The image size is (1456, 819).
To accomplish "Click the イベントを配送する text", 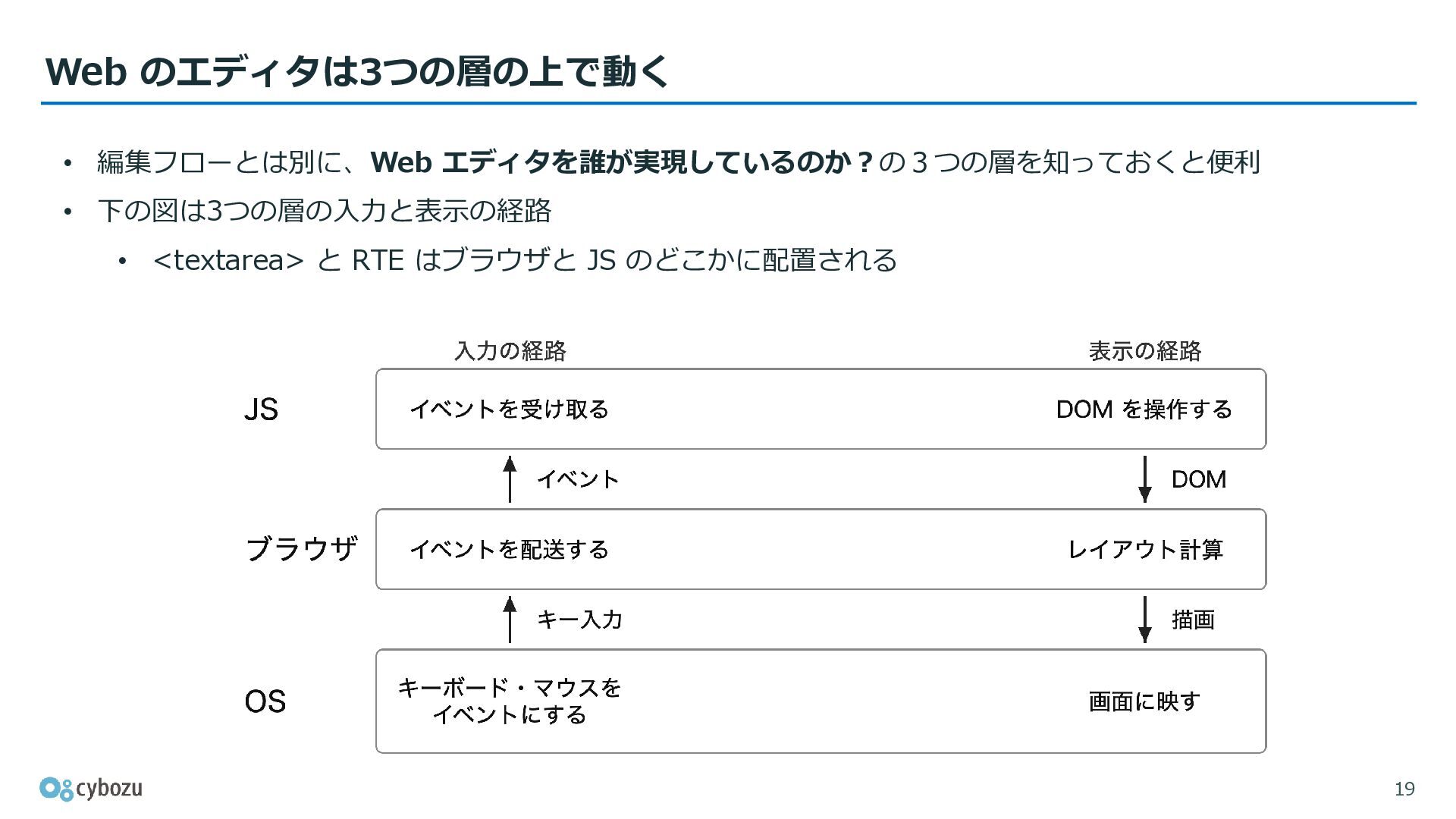I will (510, 549).
